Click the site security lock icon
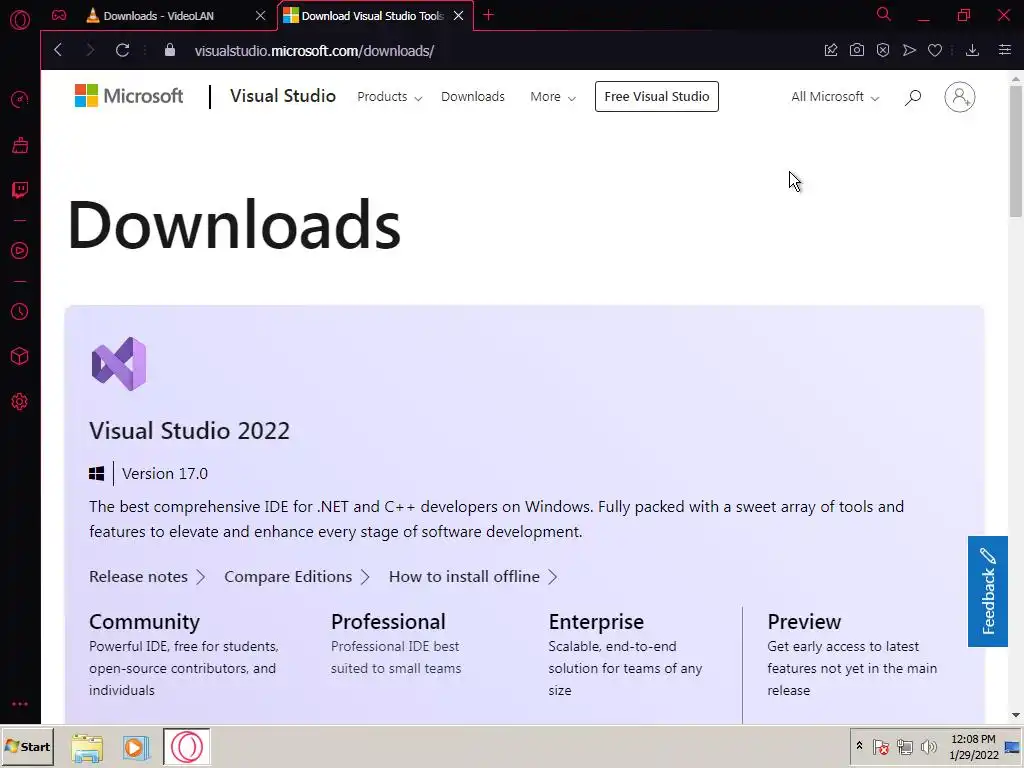Viewport: 1024px width, 768px height. [x=170, y=50]
